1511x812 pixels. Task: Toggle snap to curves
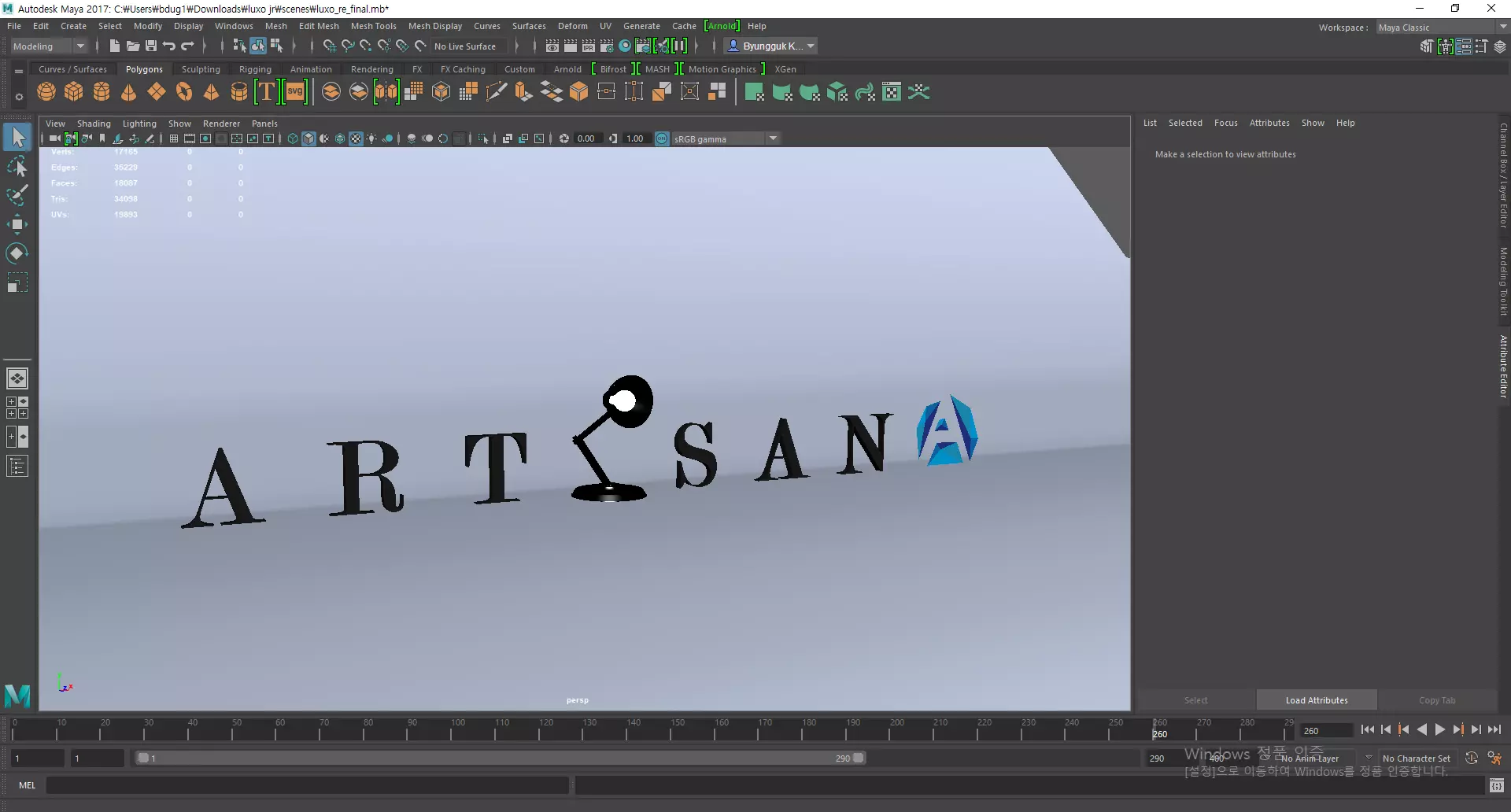348,46
